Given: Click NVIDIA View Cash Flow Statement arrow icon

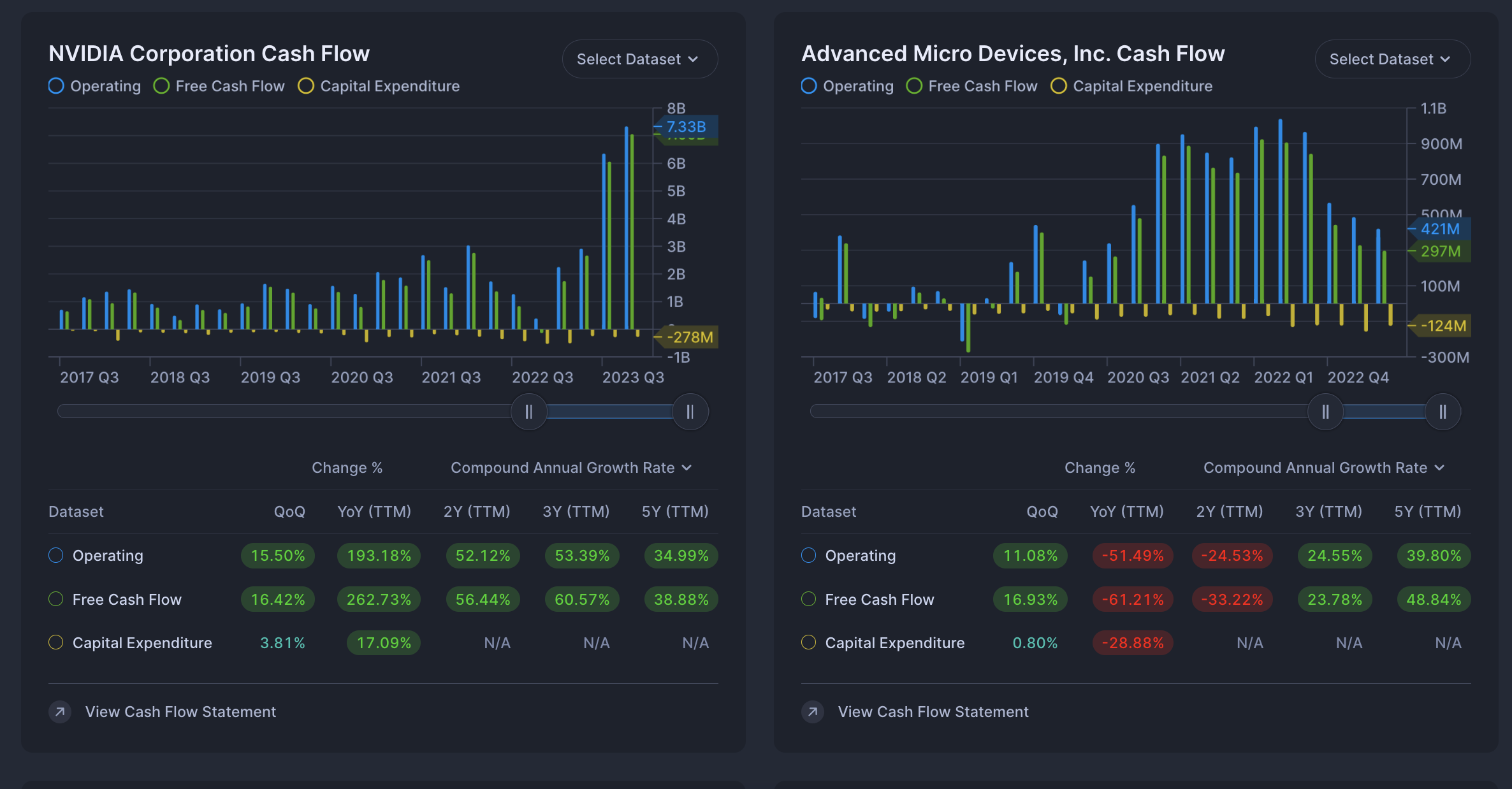Looking at the screenshot, I should point(60,711).
